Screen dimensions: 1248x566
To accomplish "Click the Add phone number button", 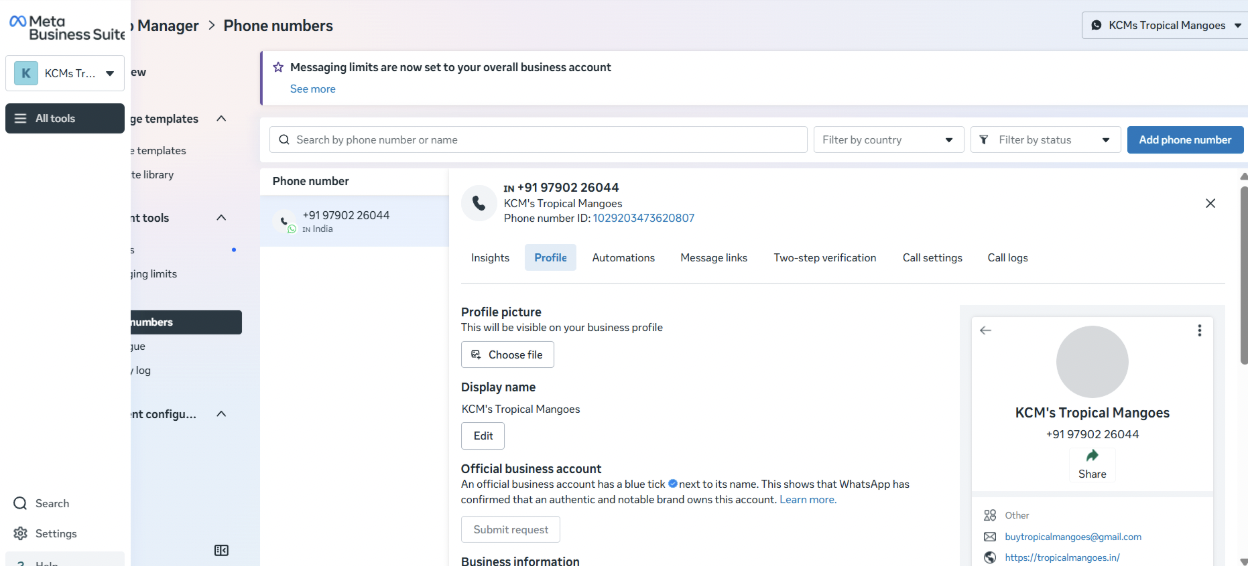I will [1185, 140].
